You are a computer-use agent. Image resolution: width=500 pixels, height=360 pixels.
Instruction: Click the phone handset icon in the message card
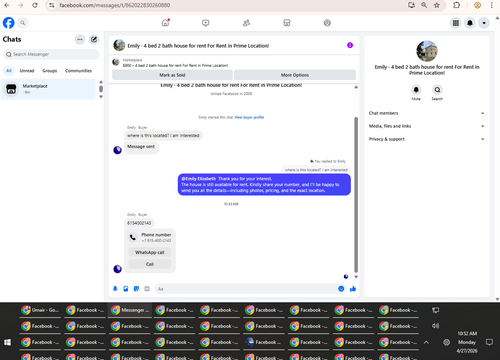133,237
